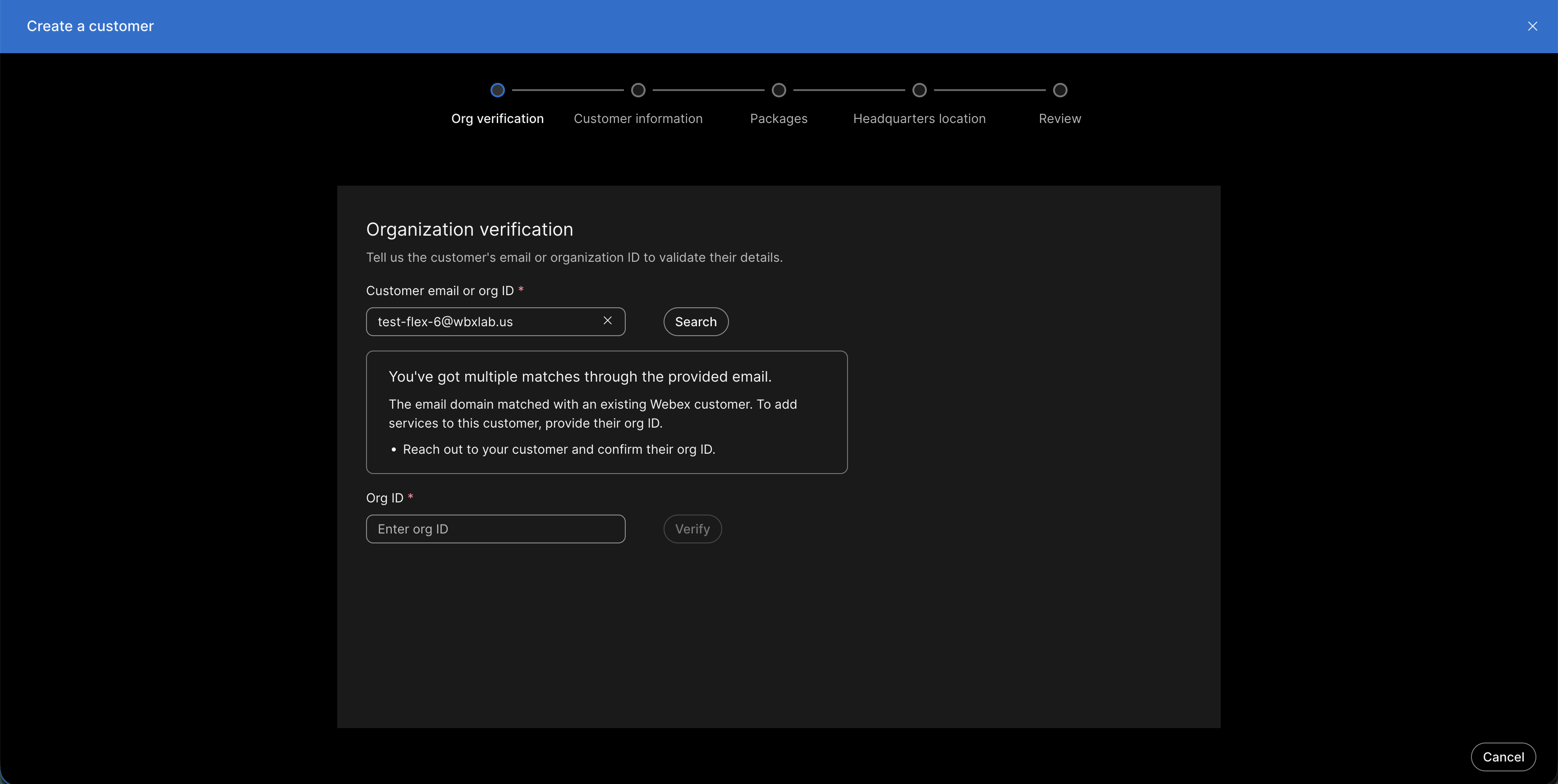Click the Org verification step circle
1558x784 pixels.
coord(497,90)
